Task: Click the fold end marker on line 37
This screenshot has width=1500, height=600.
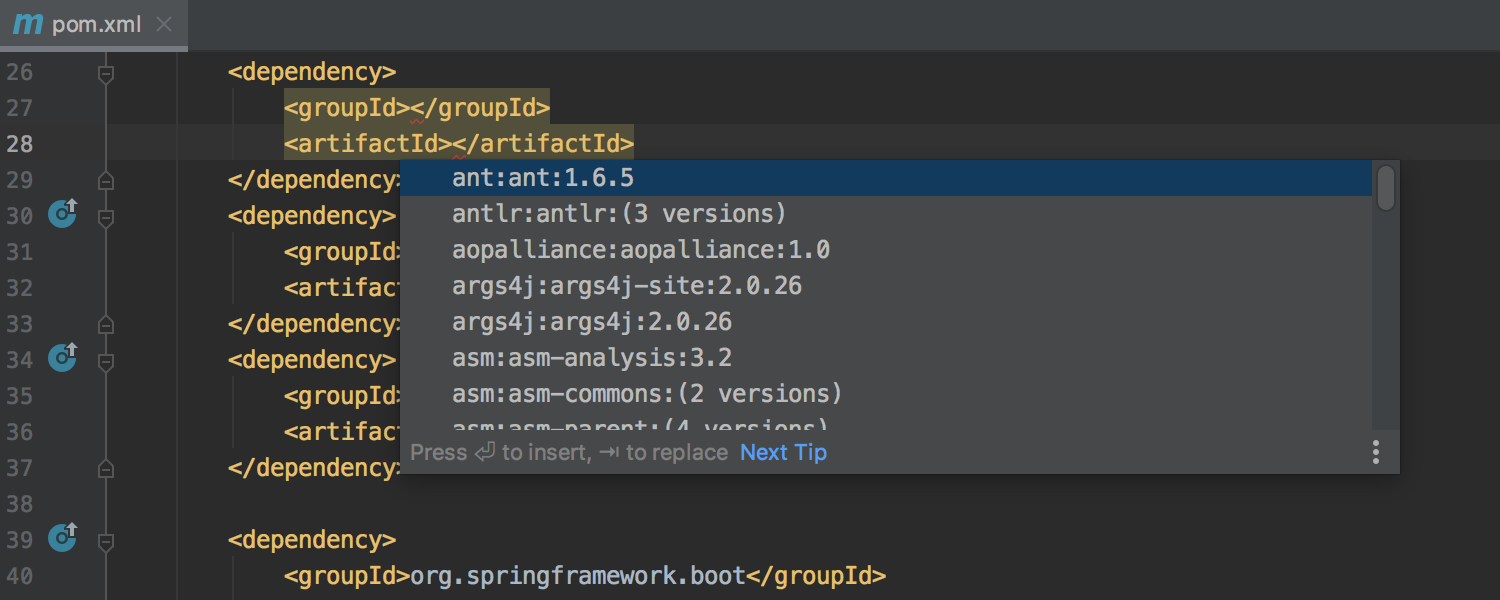Action: (x=105, y=469)
